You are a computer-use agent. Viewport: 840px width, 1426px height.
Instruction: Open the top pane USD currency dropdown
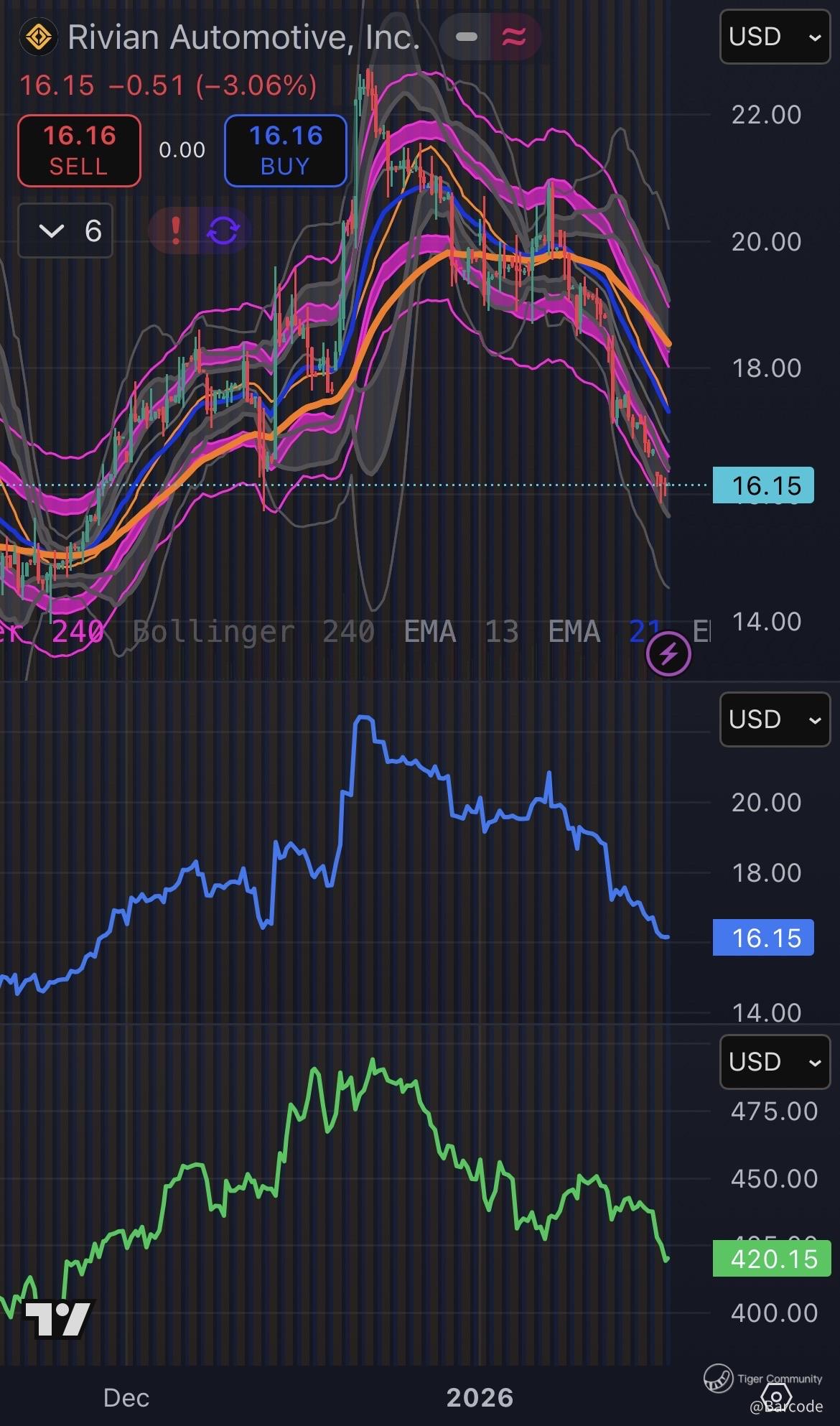(x=775, y=37)
